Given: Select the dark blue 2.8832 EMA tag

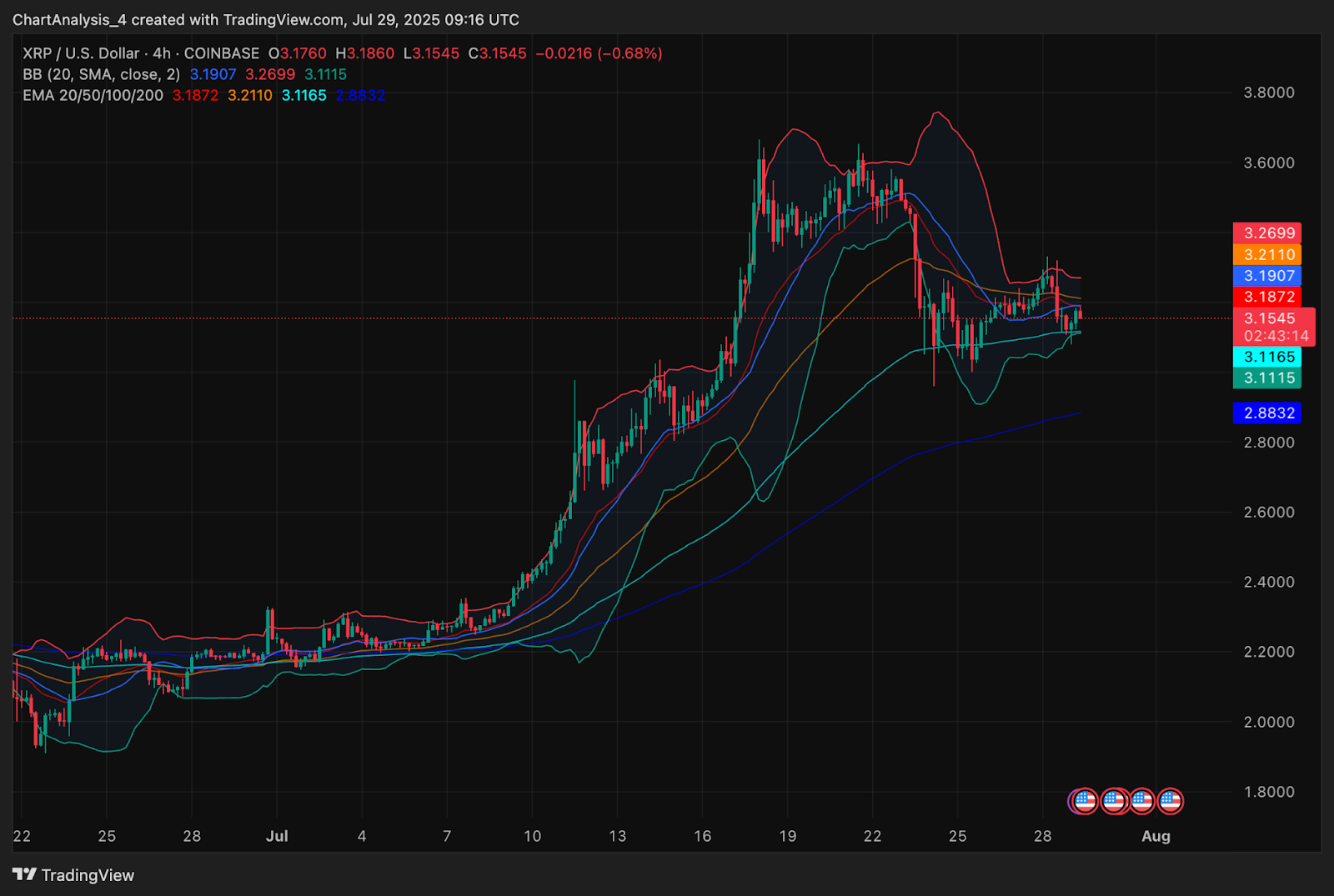Looking at the screenshot, I should point(1268,413).
